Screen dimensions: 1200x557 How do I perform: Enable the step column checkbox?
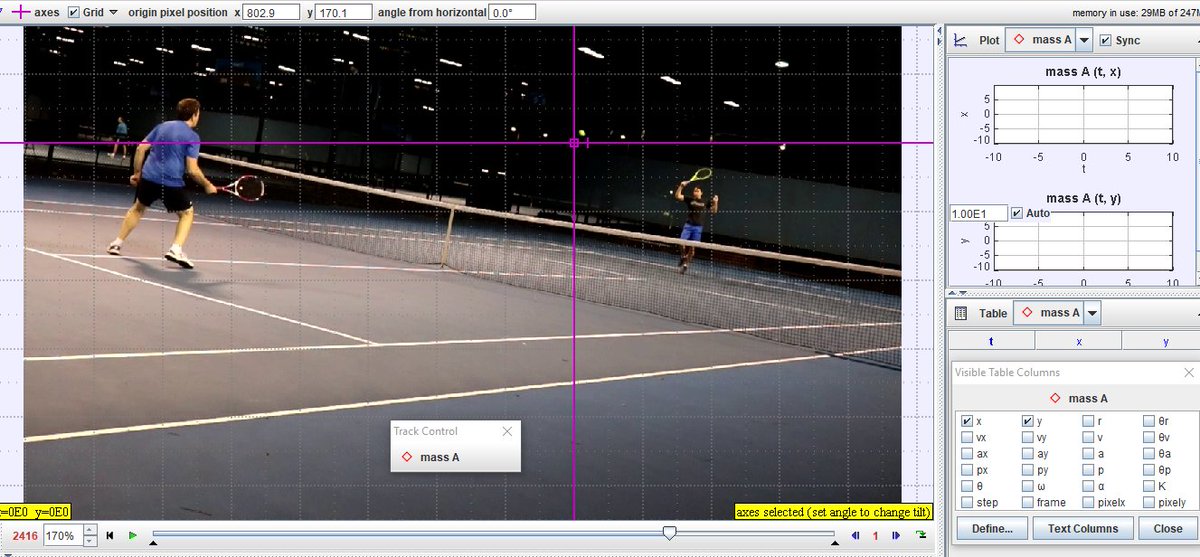click(x=966, y=502)
